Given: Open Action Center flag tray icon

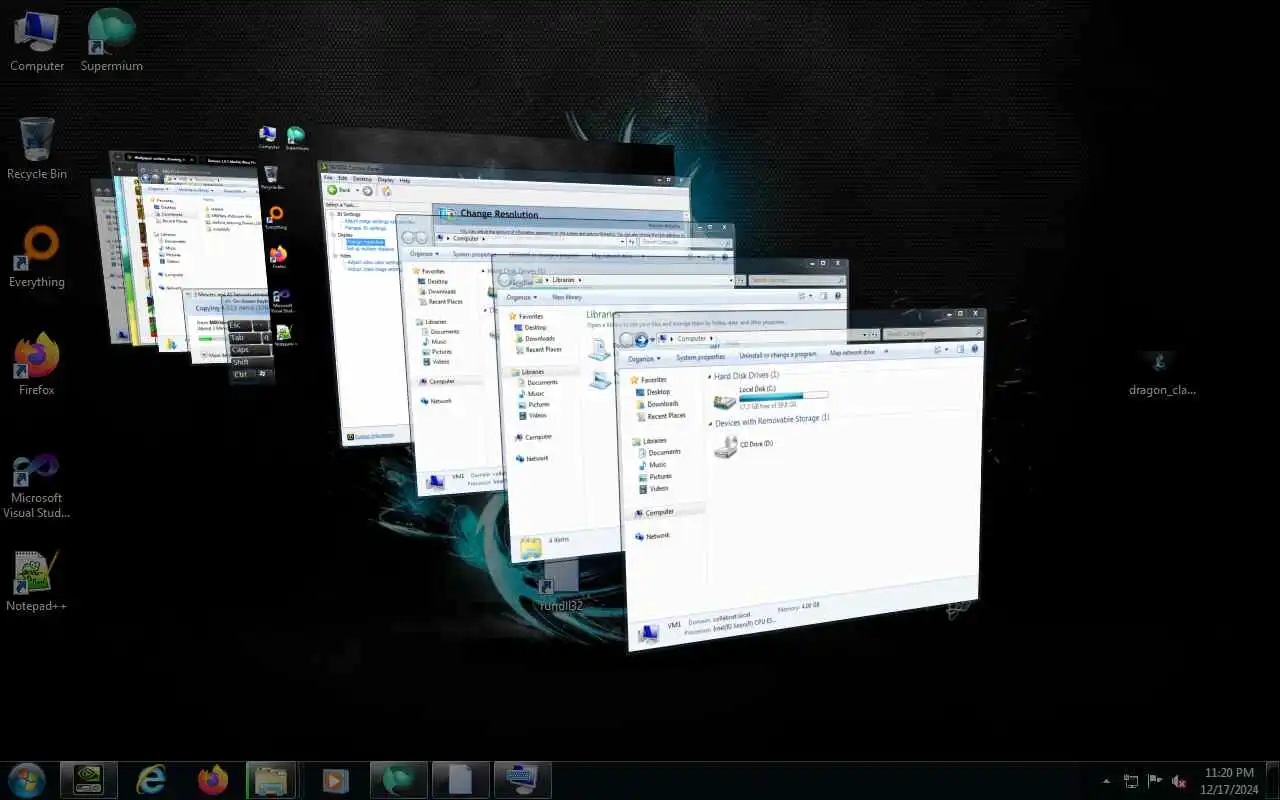Looking at the screenshot, I should click(1155, 781).
